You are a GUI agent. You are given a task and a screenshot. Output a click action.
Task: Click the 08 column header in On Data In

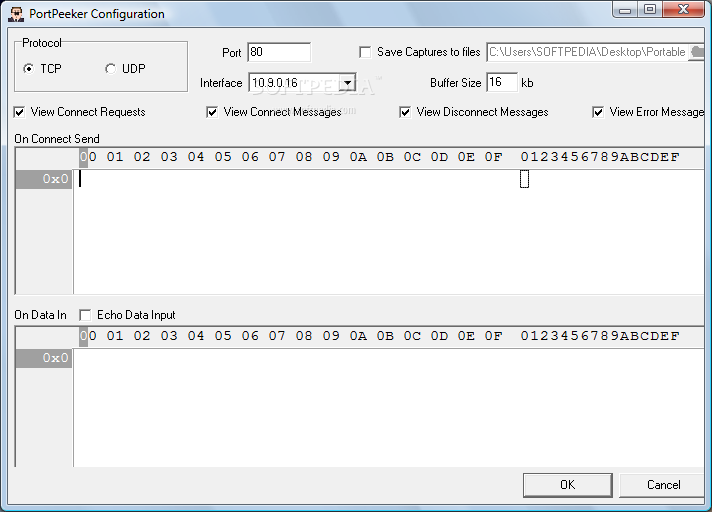(304, 336)
